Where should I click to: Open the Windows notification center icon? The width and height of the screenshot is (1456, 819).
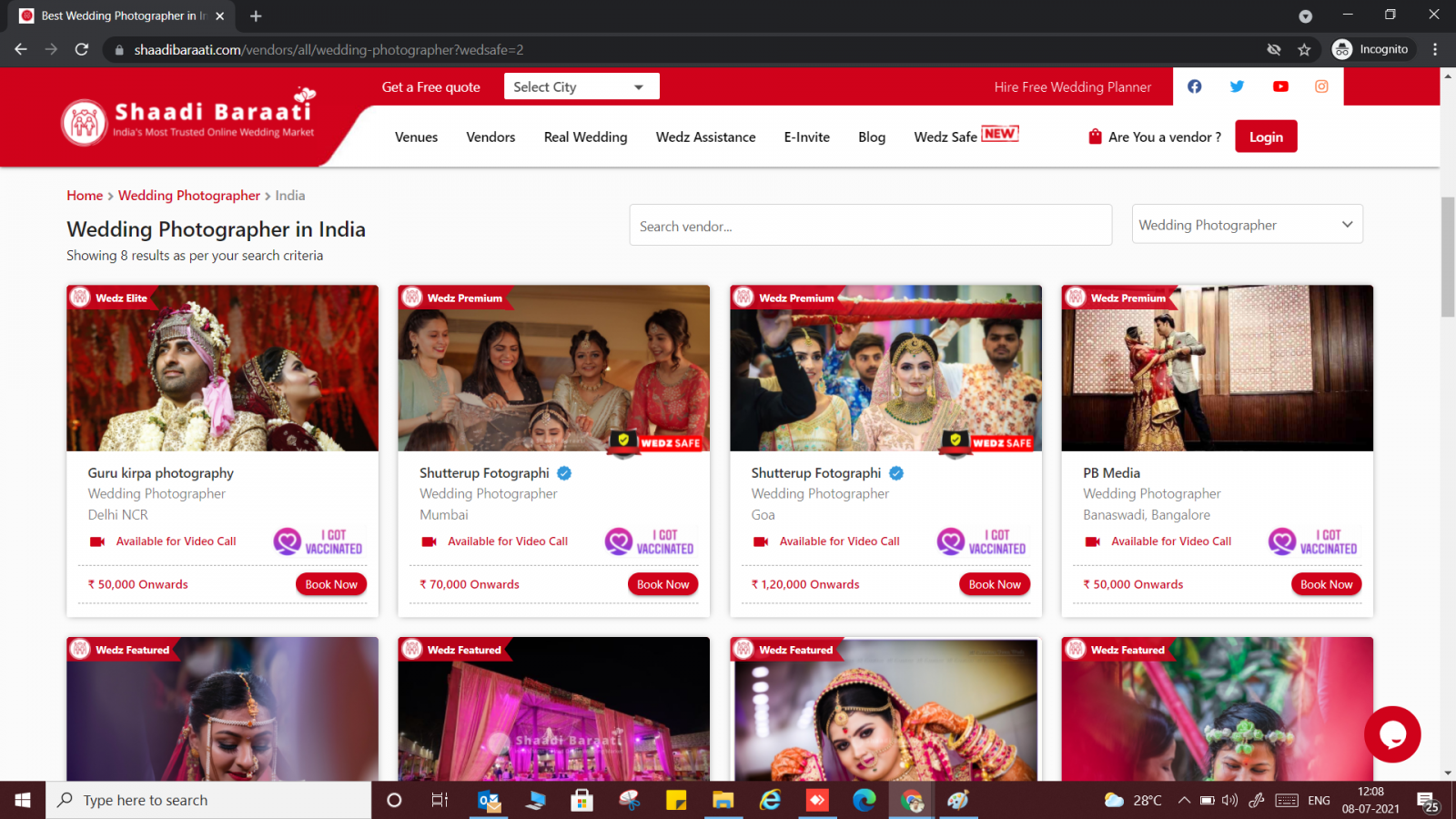pos(1427,801)
